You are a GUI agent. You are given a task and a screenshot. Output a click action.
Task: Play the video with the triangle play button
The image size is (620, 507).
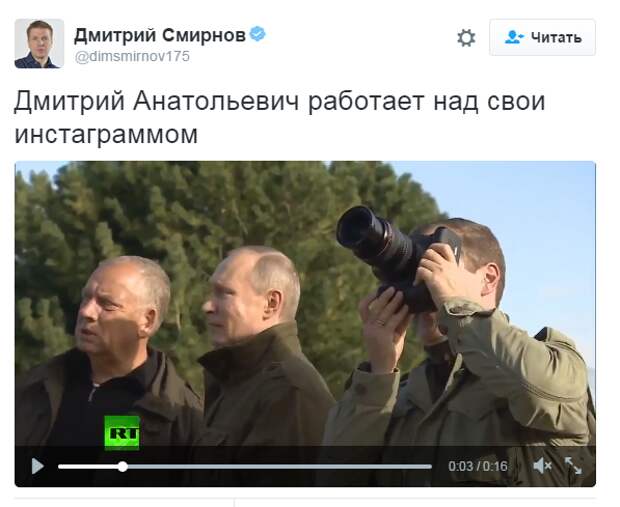tap(38, 466)
